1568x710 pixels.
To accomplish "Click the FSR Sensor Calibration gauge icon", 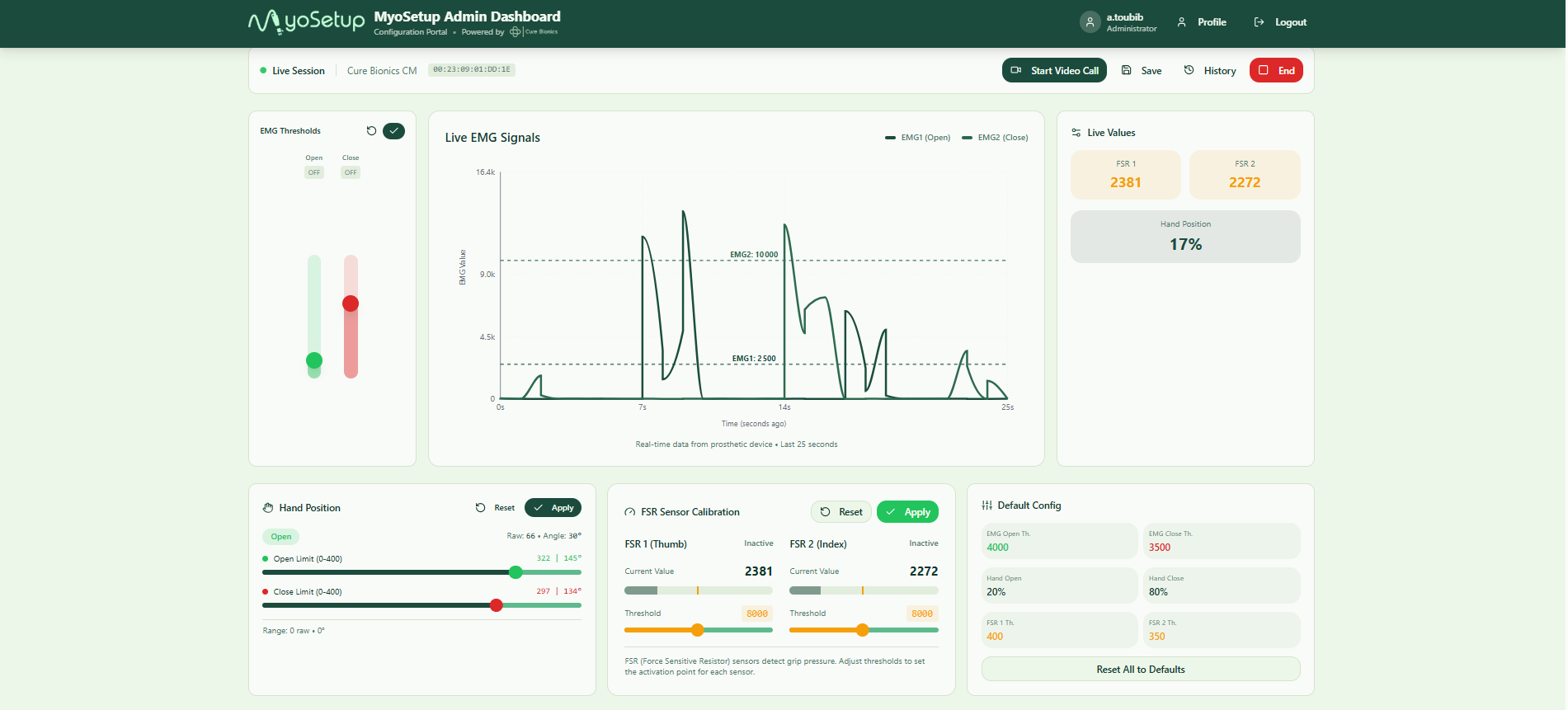I will [630, 512].
